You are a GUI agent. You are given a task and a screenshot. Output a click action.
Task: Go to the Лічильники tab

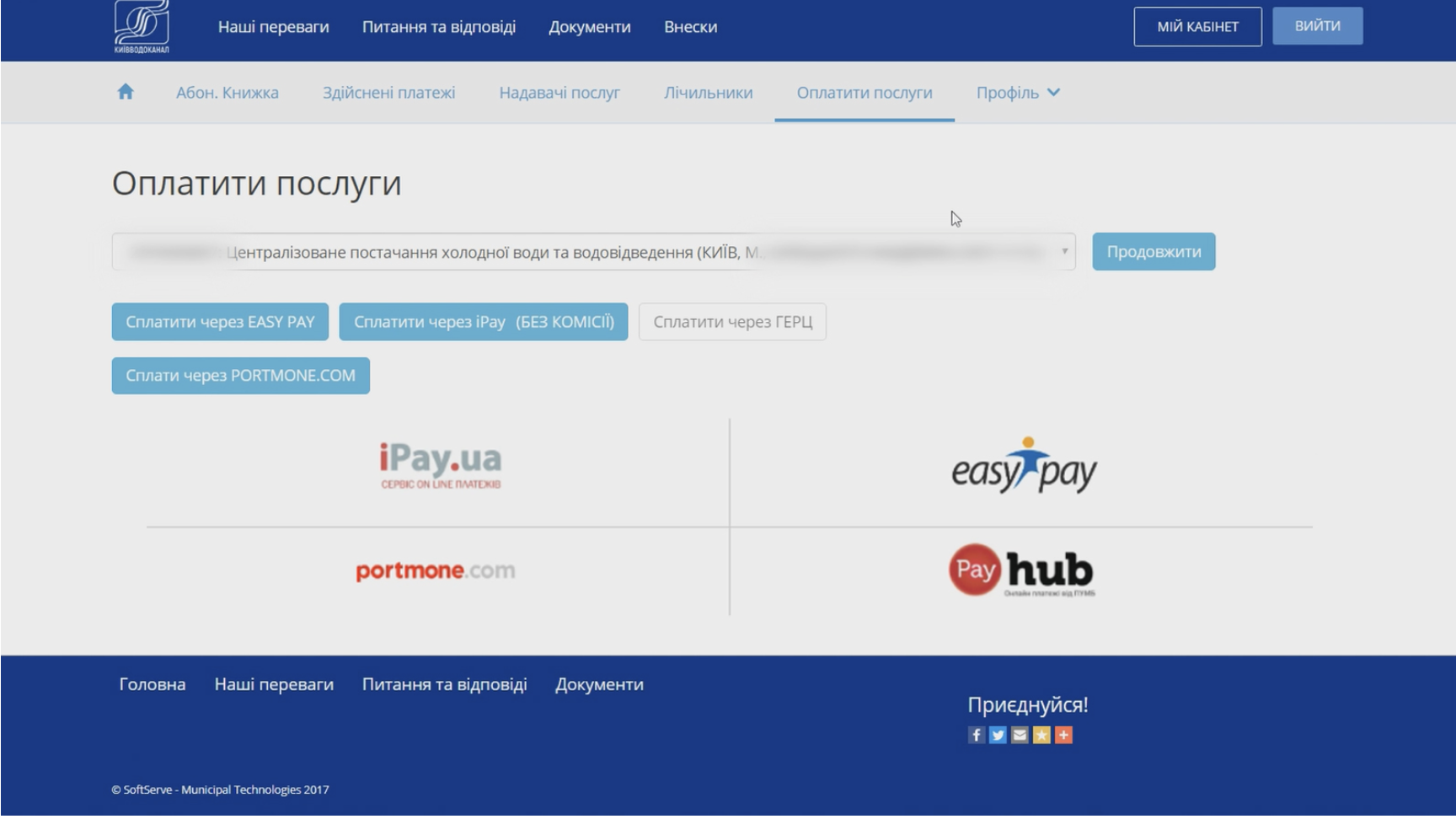tap(708, 93)
